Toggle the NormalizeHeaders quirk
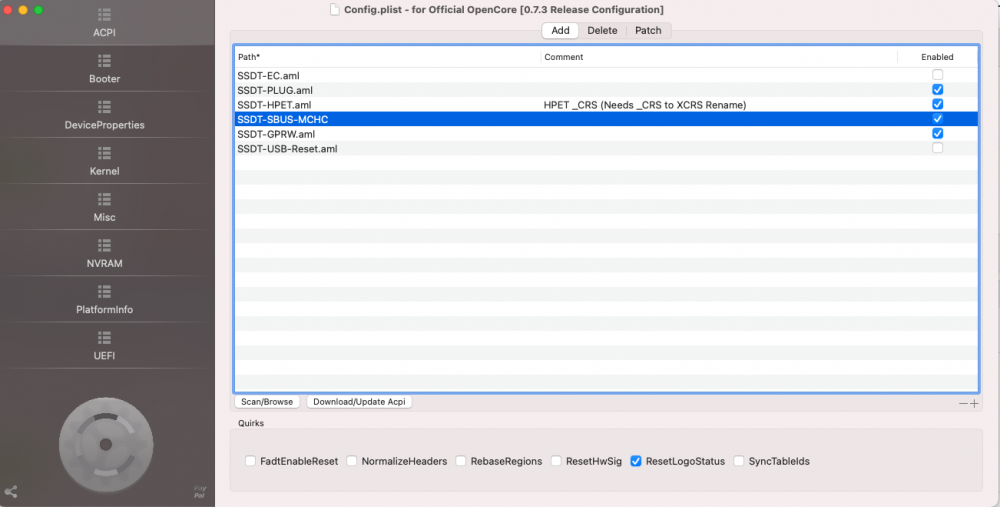 click(x=351, y=460)
